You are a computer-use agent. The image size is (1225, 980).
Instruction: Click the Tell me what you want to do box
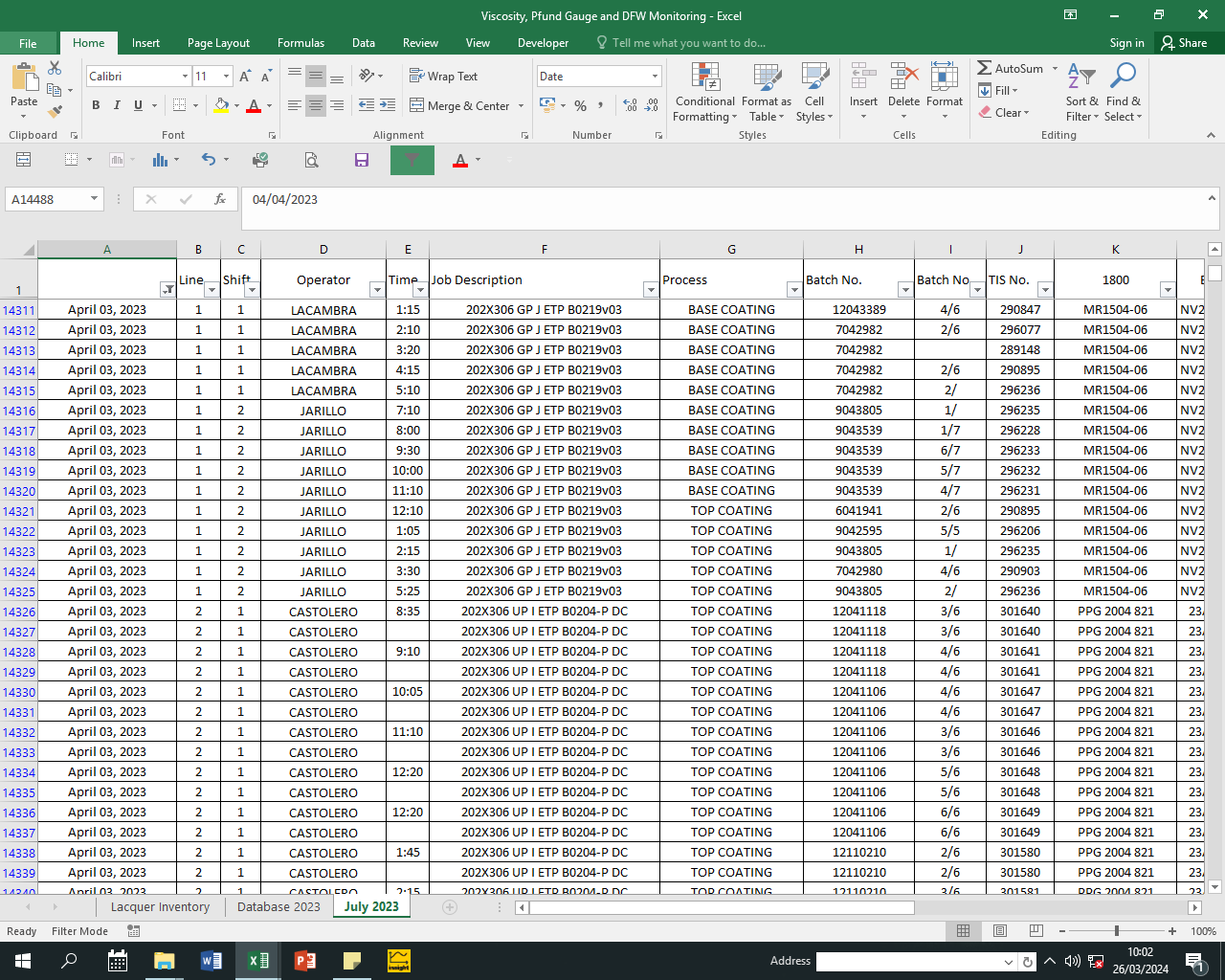tap(680, 43)
